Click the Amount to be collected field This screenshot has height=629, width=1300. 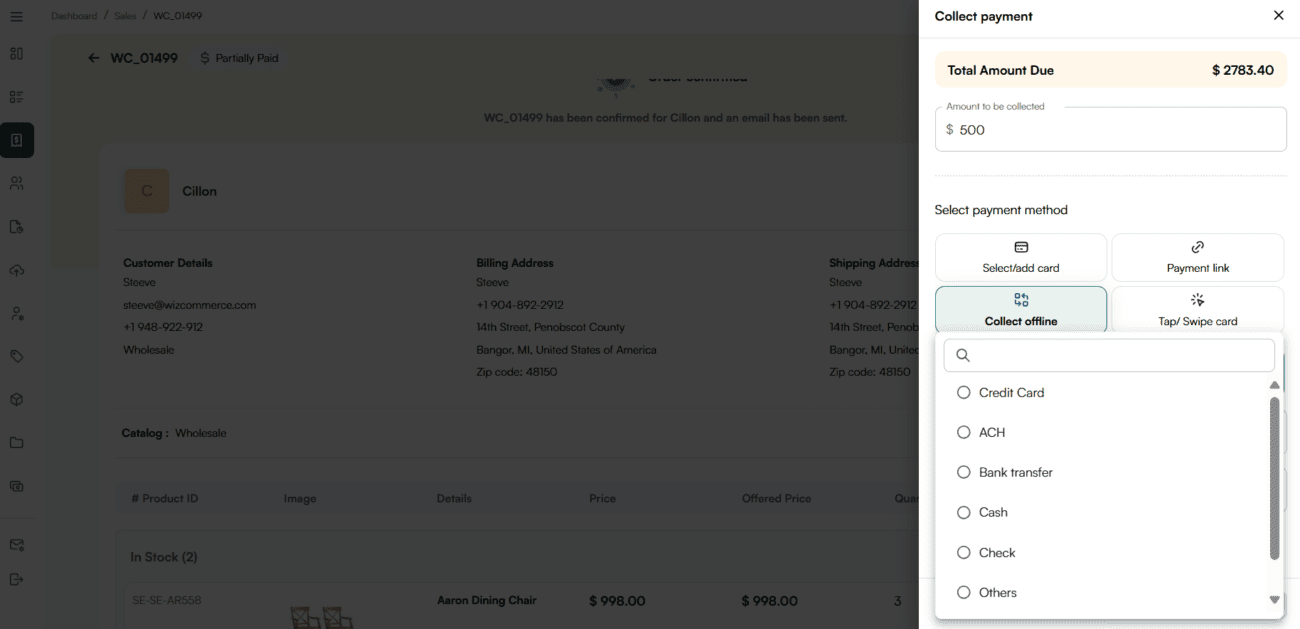point(1110,130)
